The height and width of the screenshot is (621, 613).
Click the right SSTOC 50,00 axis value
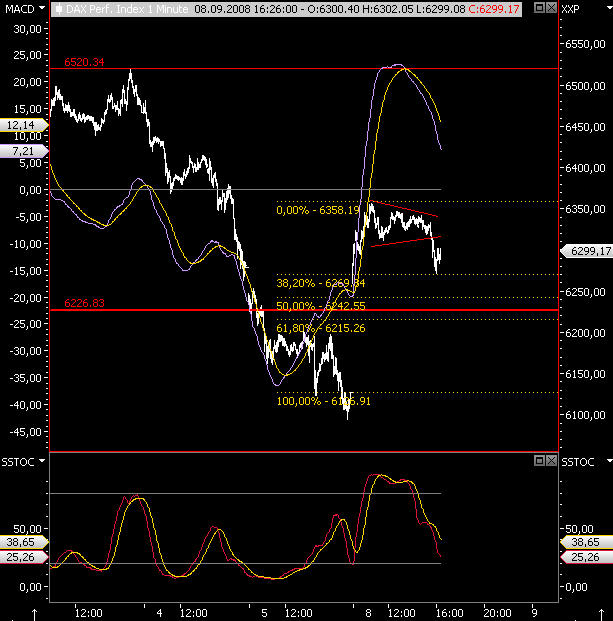tap(579, 529)
